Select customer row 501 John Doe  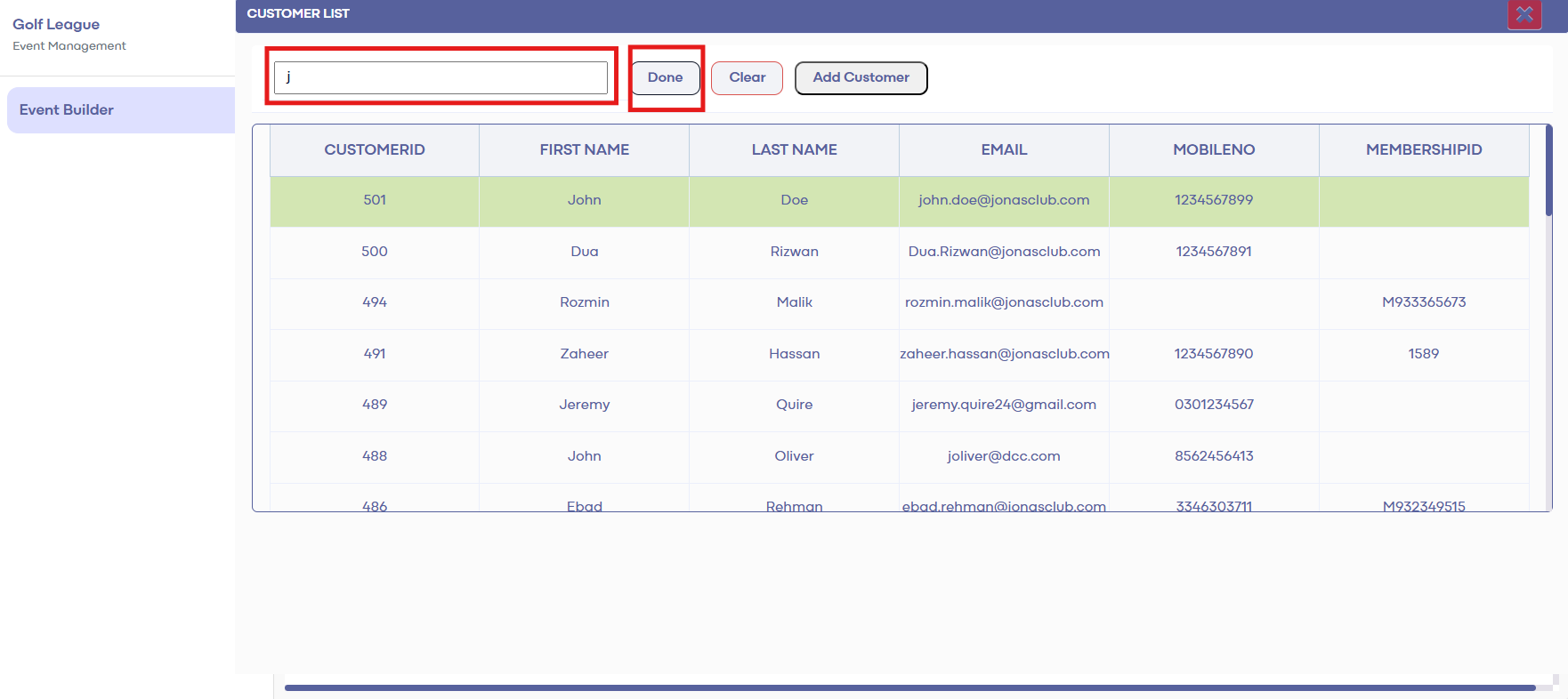coord(584,200)
